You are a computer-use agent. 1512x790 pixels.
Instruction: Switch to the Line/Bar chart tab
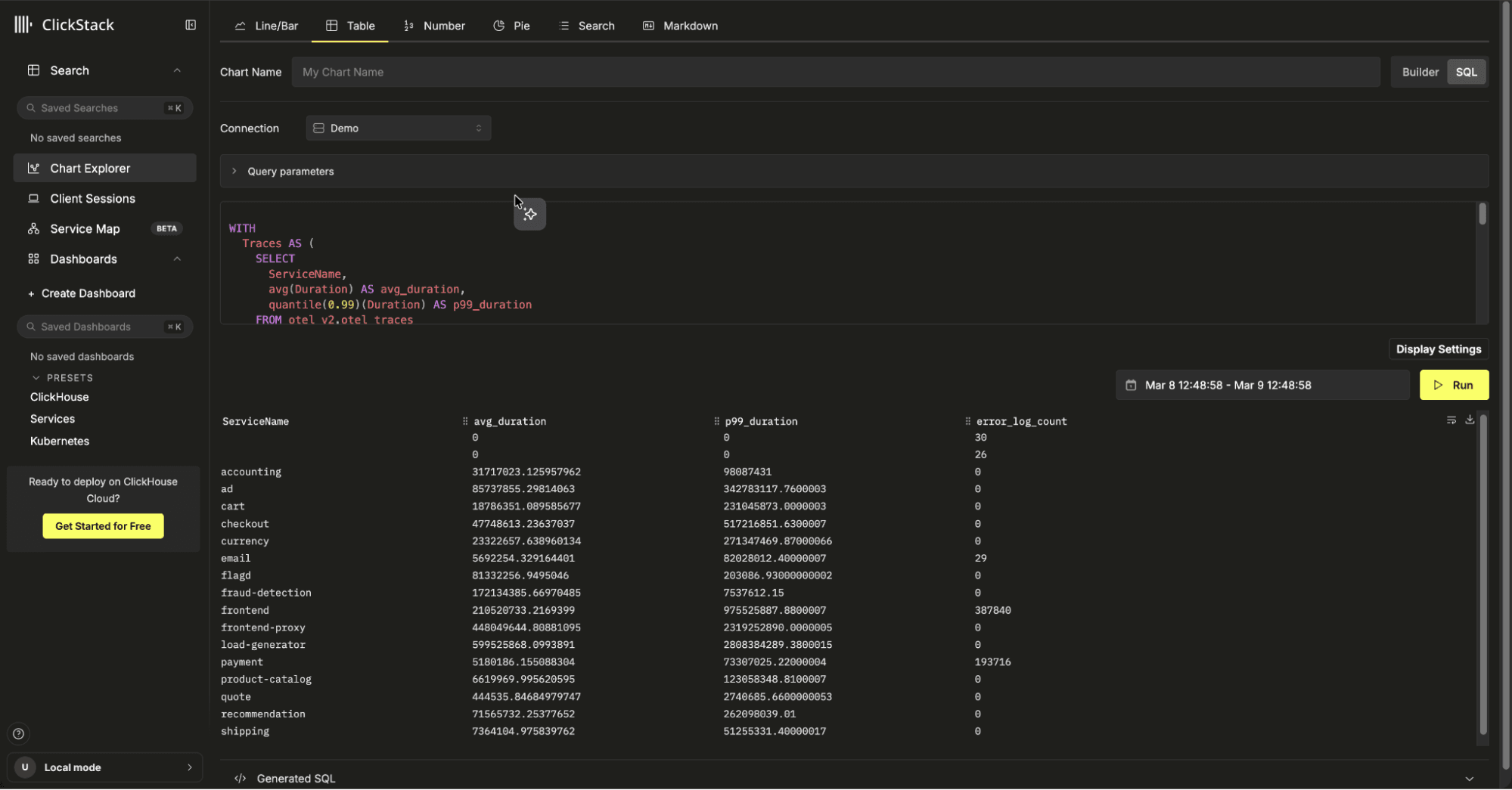click(266, 26)
